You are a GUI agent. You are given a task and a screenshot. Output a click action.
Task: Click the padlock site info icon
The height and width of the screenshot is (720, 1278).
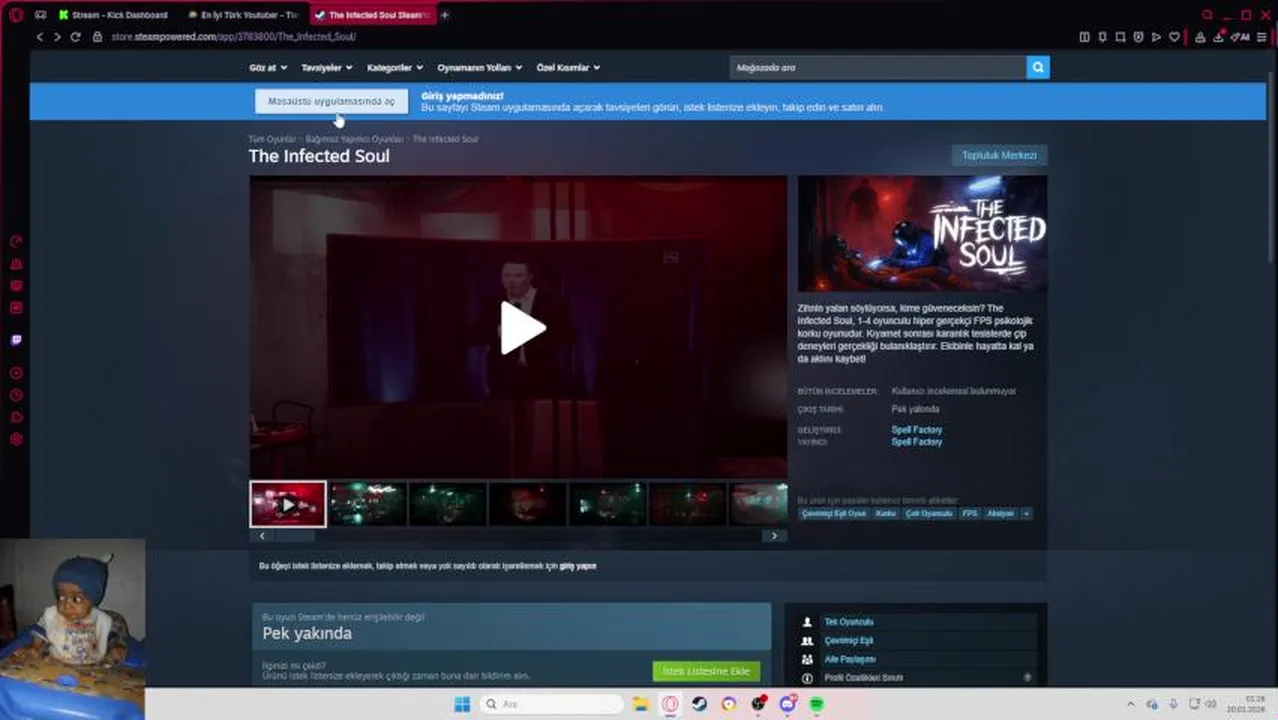point(97,37)
